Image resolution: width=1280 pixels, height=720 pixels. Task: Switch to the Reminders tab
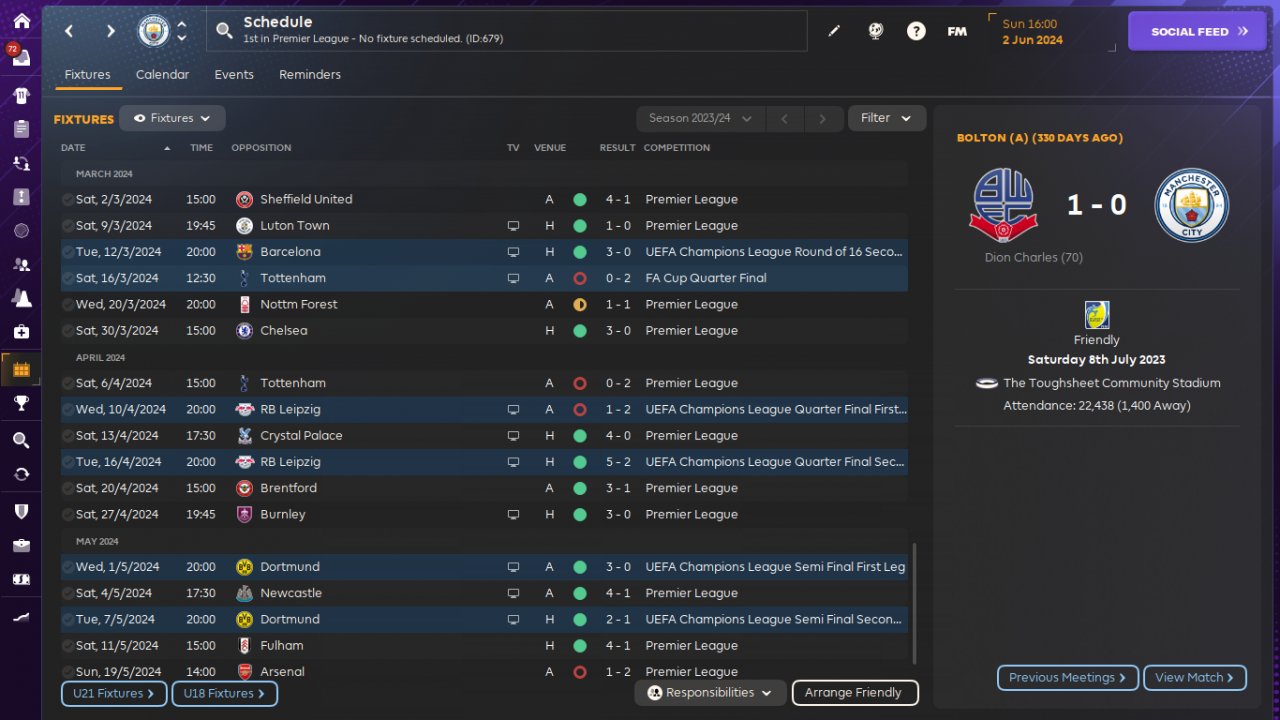310,75
